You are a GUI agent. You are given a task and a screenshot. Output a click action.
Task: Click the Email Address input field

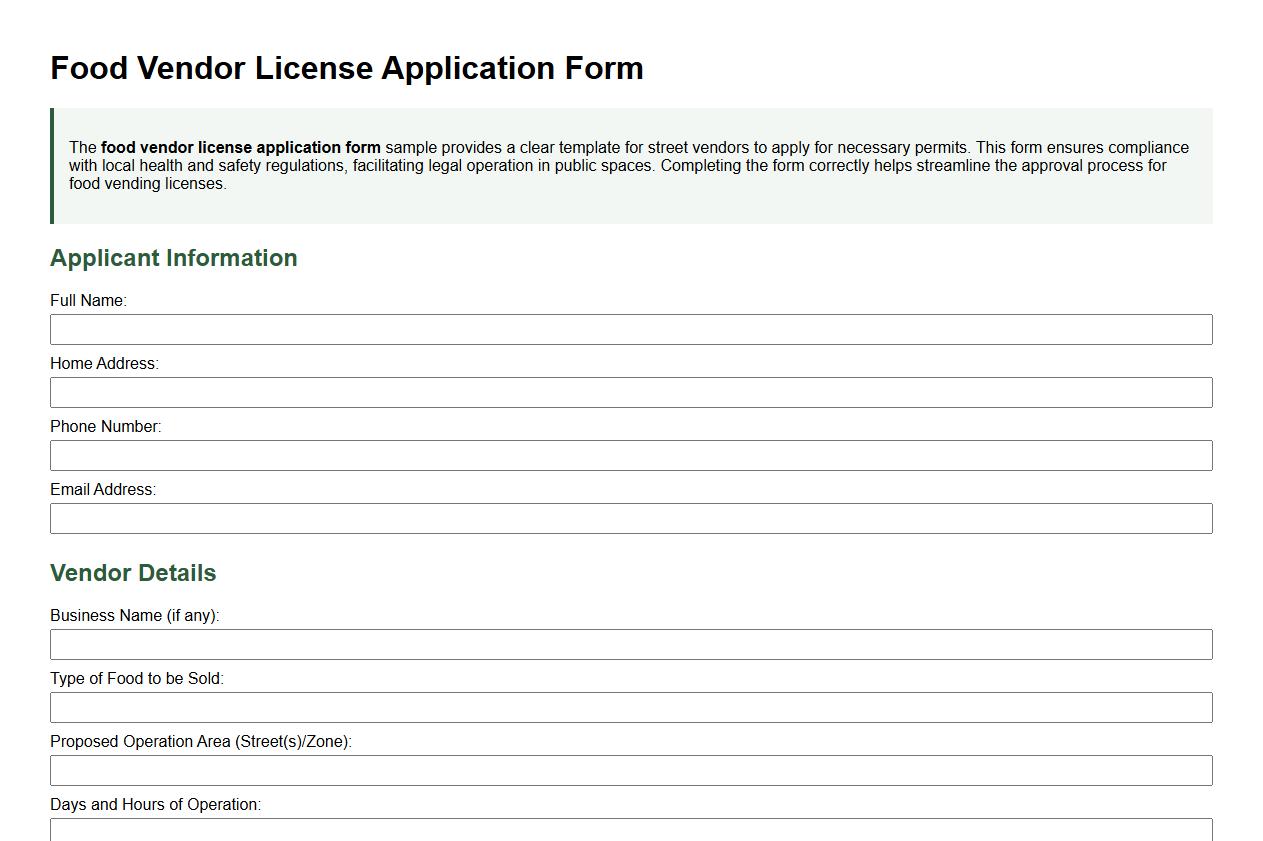point(630,518)
